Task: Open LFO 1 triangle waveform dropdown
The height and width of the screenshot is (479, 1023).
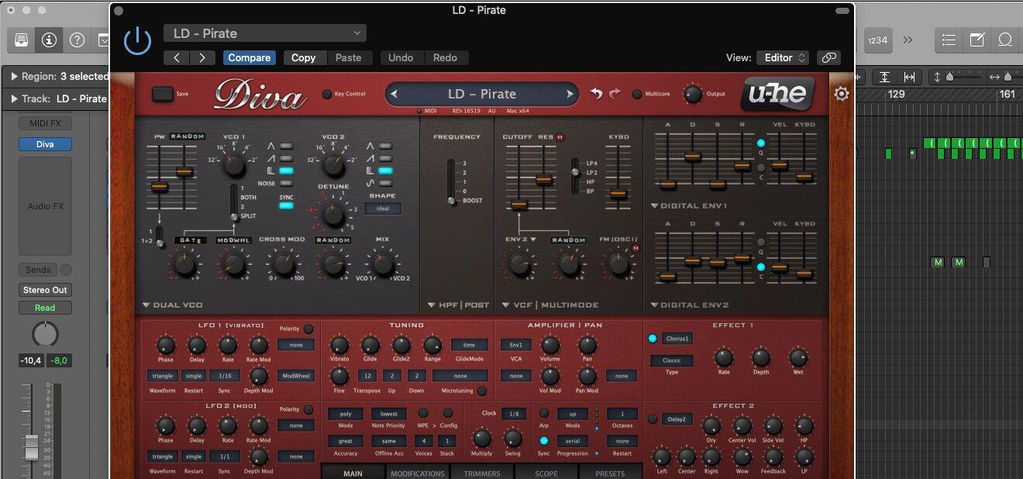Action: coord(161,376)
